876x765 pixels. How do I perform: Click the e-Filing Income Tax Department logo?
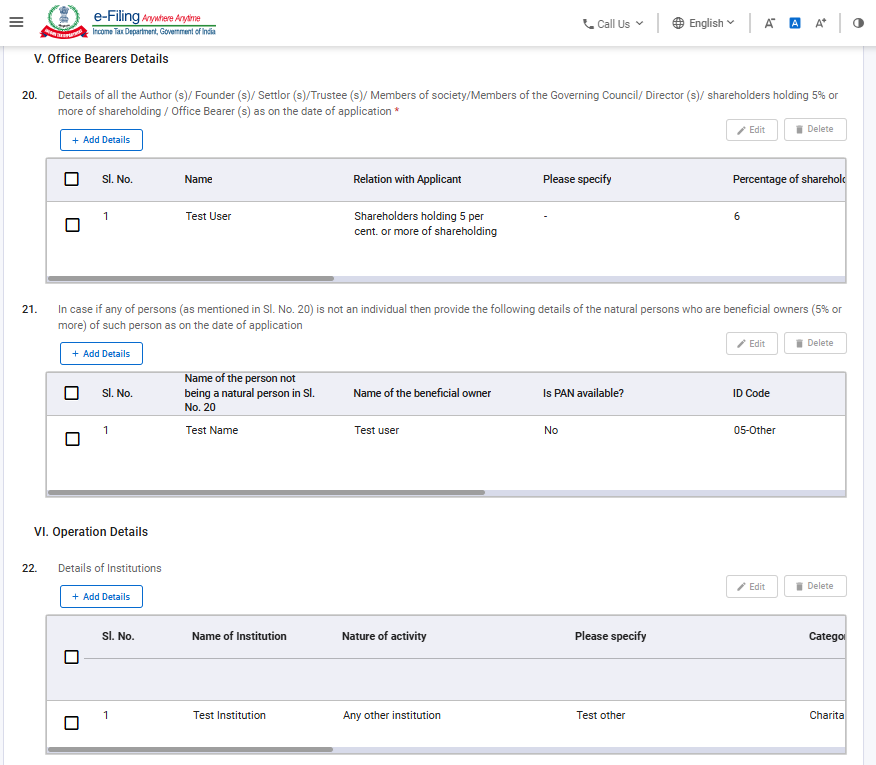(x=128, y=22)
